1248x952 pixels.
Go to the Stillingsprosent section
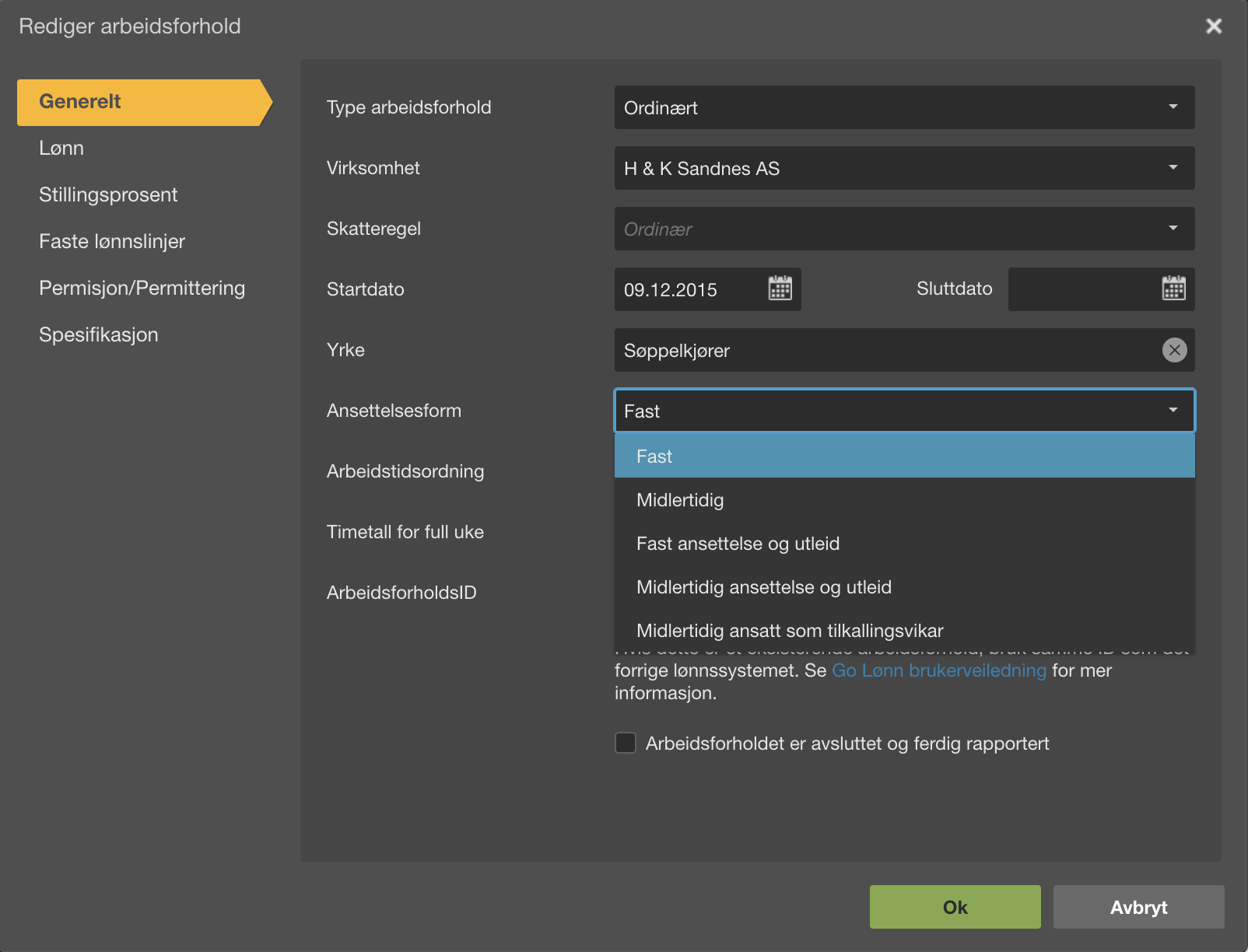pyautogui.click(x=108, y=194)
